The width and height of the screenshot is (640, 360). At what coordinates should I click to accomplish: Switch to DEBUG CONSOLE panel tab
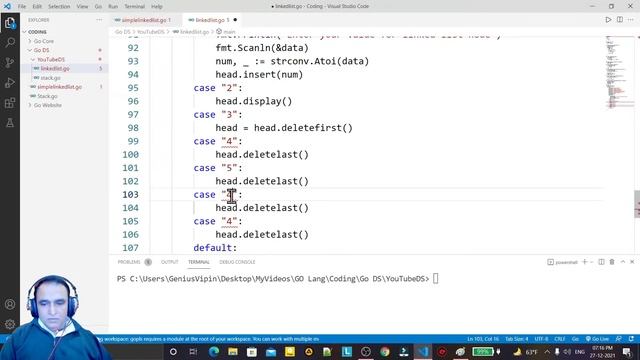pyautogui.click(x=237, y=262)
